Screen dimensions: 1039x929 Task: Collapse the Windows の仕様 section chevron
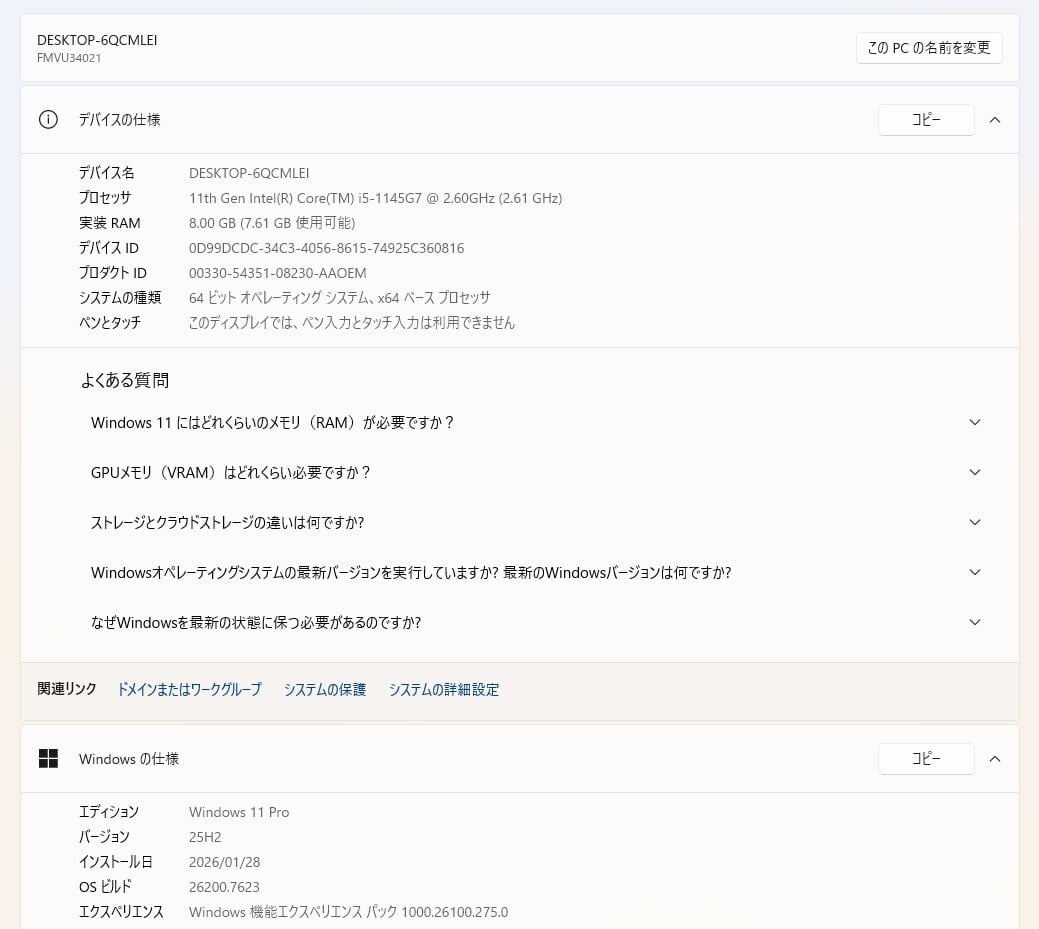click(x=995, y=759)
